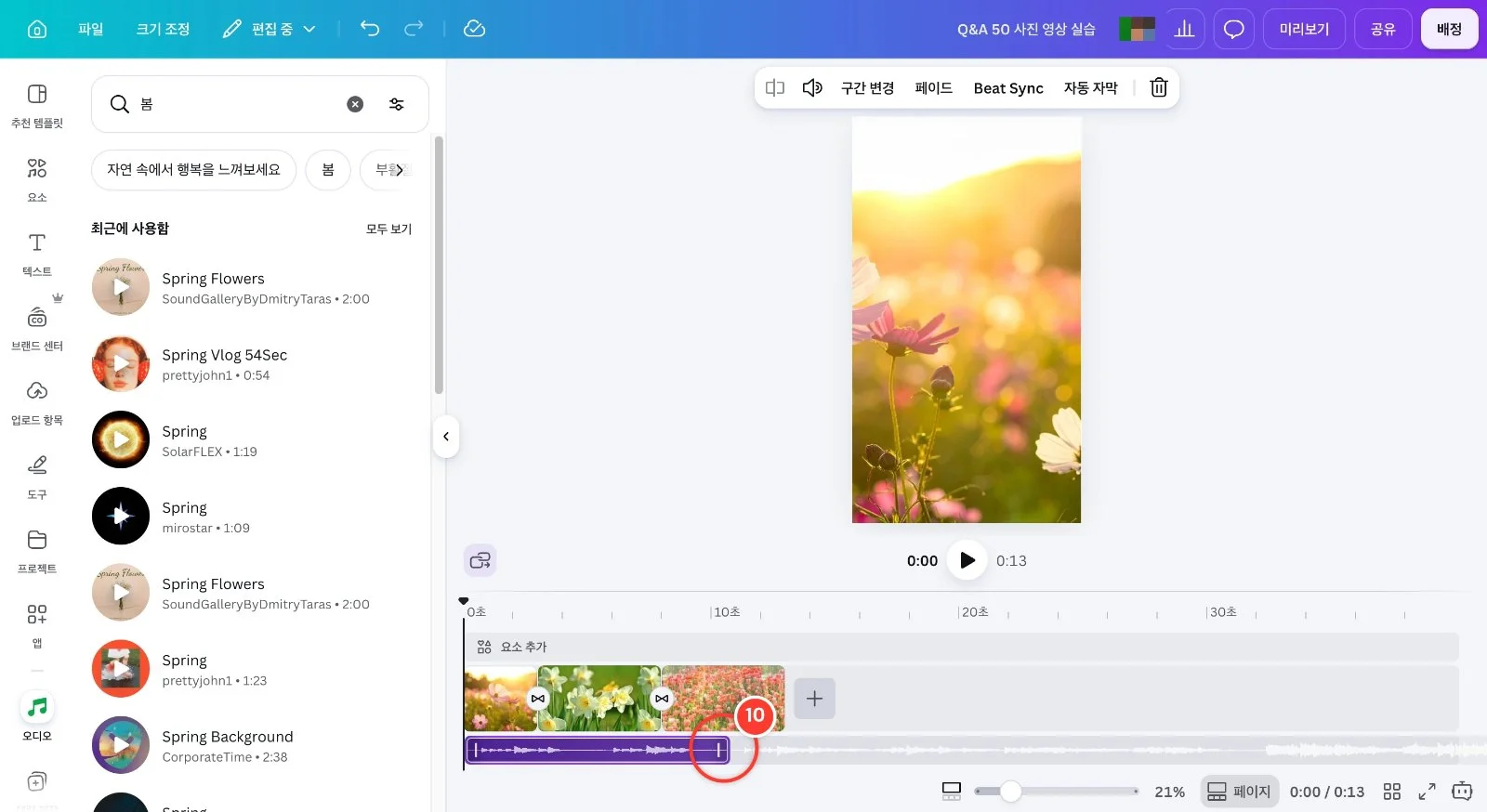Open the 크기 조정 menu

(x=163, y=29)
